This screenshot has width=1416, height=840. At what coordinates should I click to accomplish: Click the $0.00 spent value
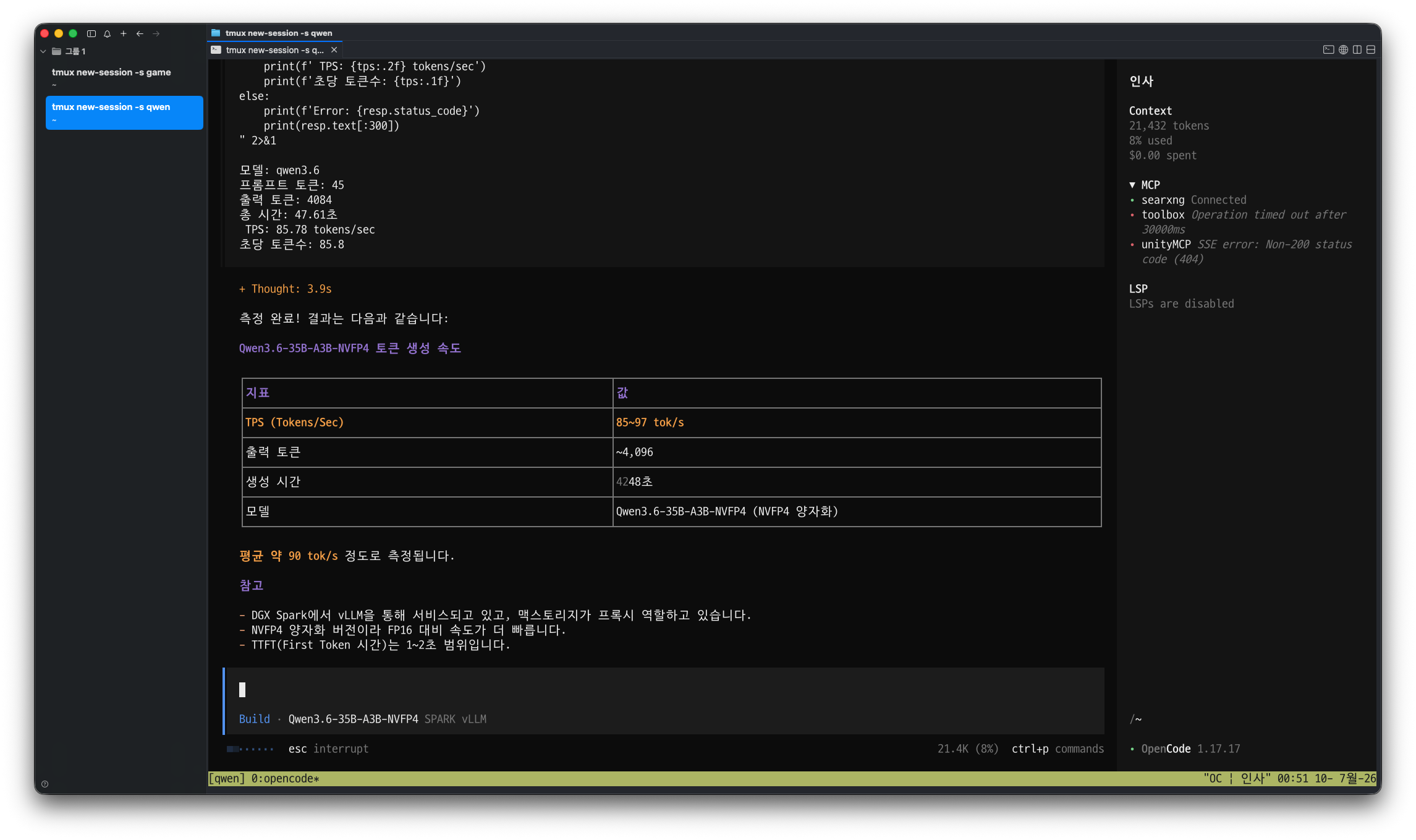pos(1163,155)
